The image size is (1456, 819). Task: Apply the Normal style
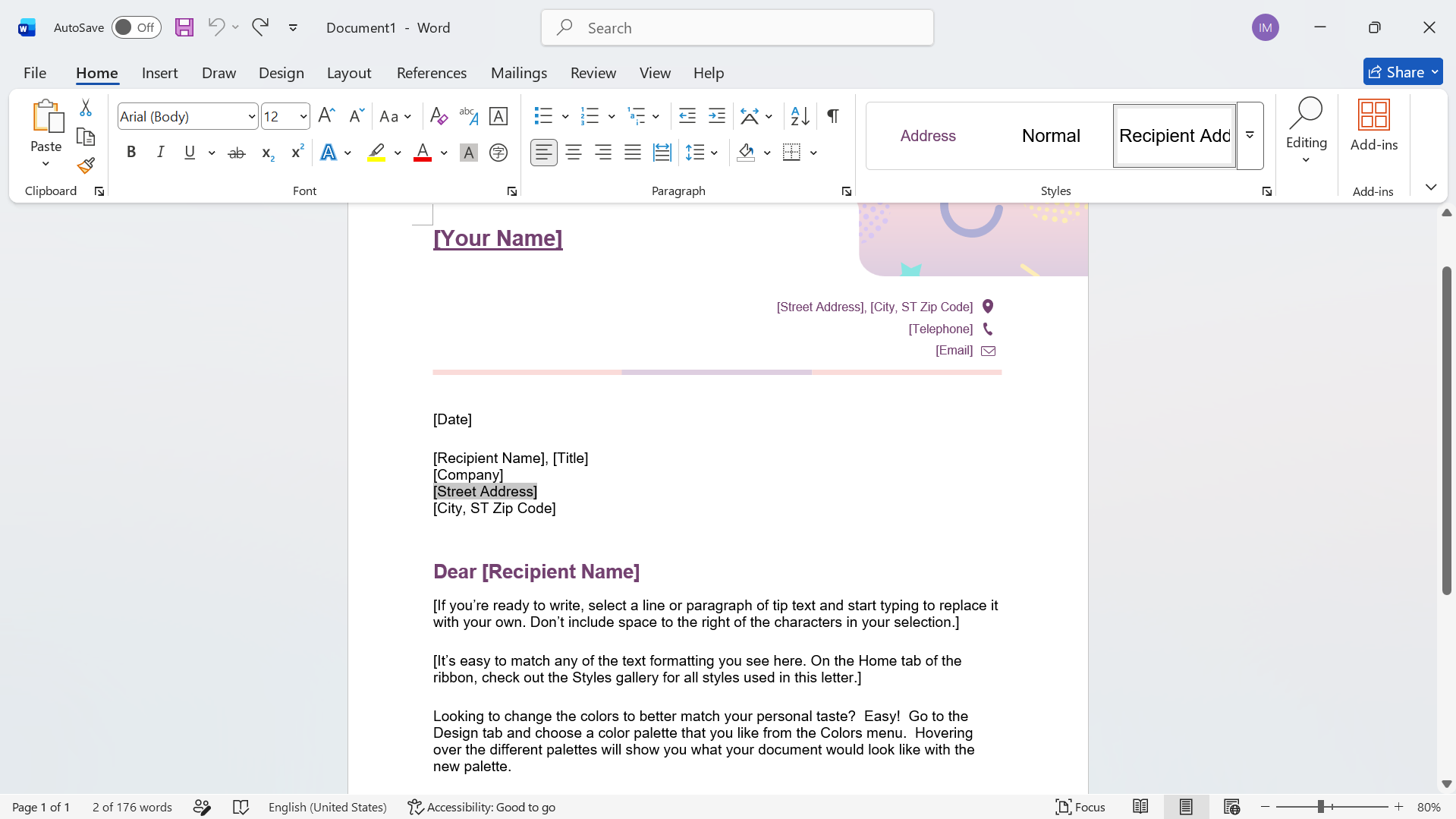click(1051, 136)
